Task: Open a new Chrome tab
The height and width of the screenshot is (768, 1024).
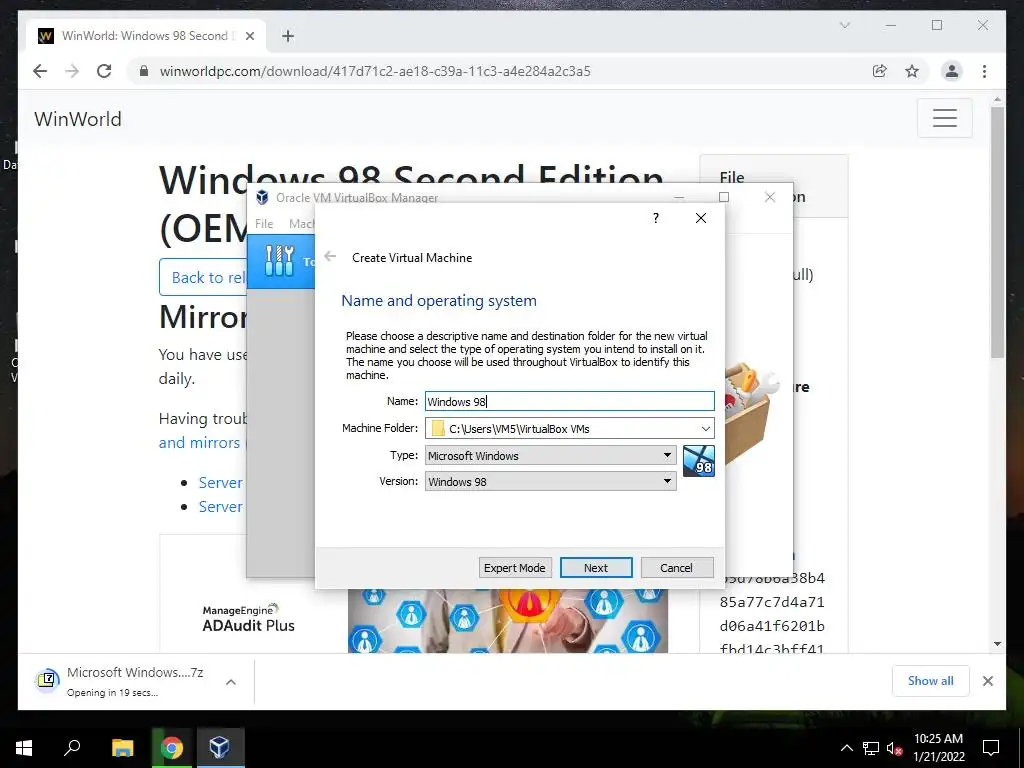Action: click(287, 36)
